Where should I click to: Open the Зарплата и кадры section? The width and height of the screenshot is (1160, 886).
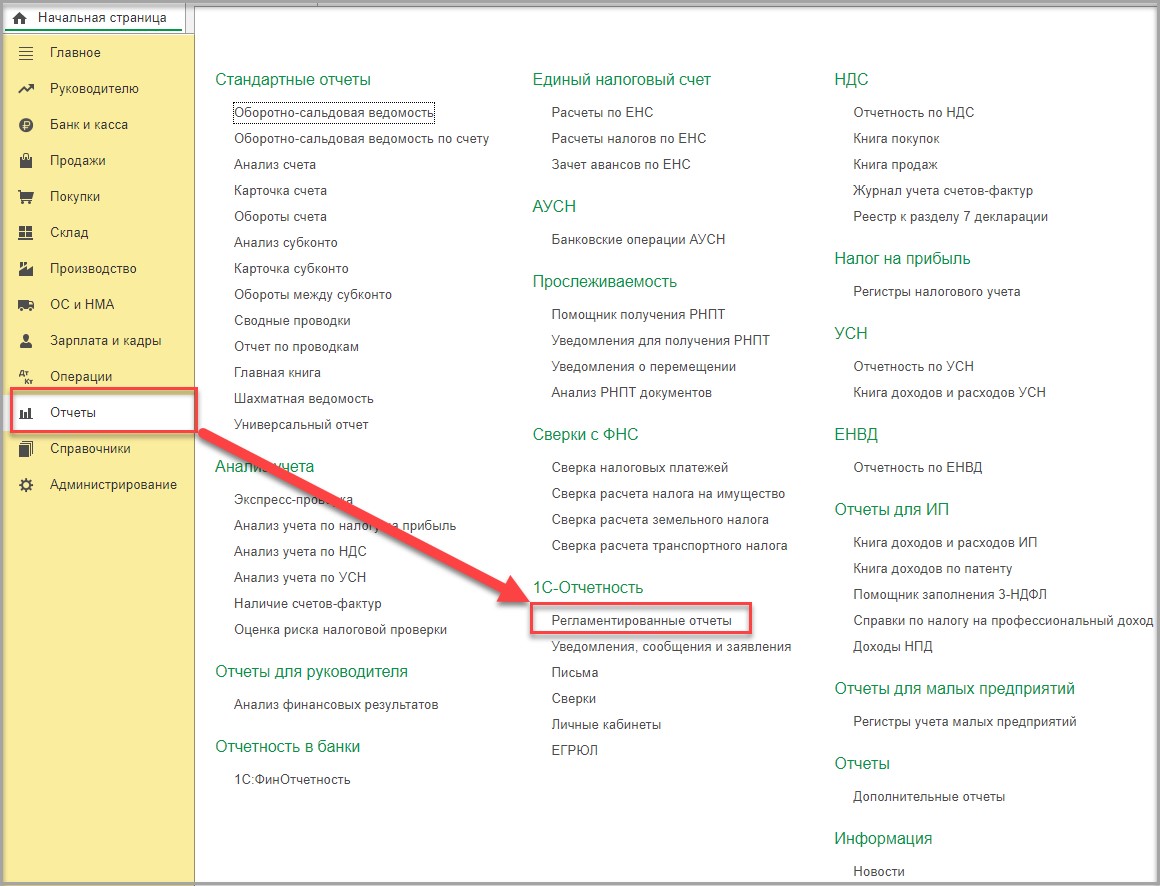105,340
